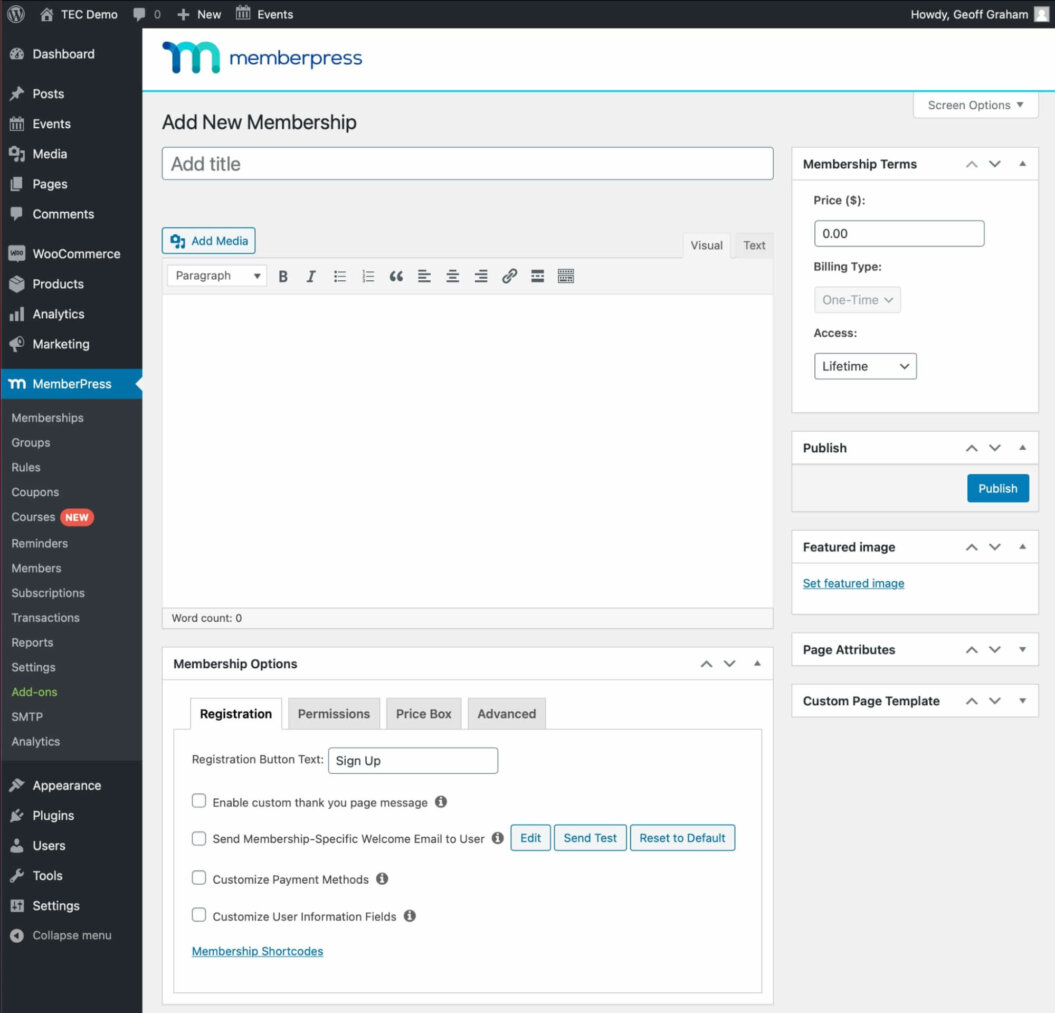Click Edit welcome email button
This screenshot has height=1013, width=1055.
(x=530, y=838)
